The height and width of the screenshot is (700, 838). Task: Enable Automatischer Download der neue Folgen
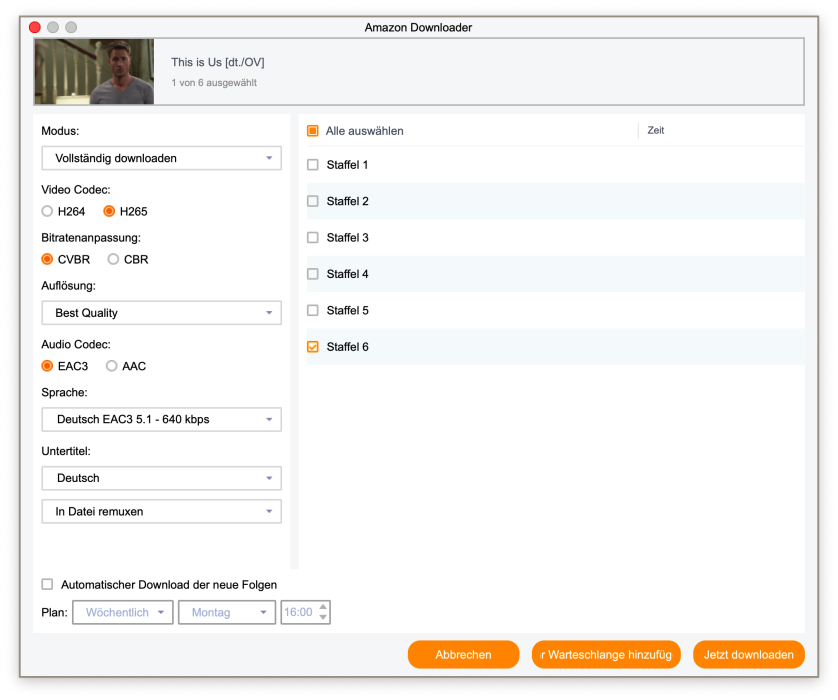(47, 584)
